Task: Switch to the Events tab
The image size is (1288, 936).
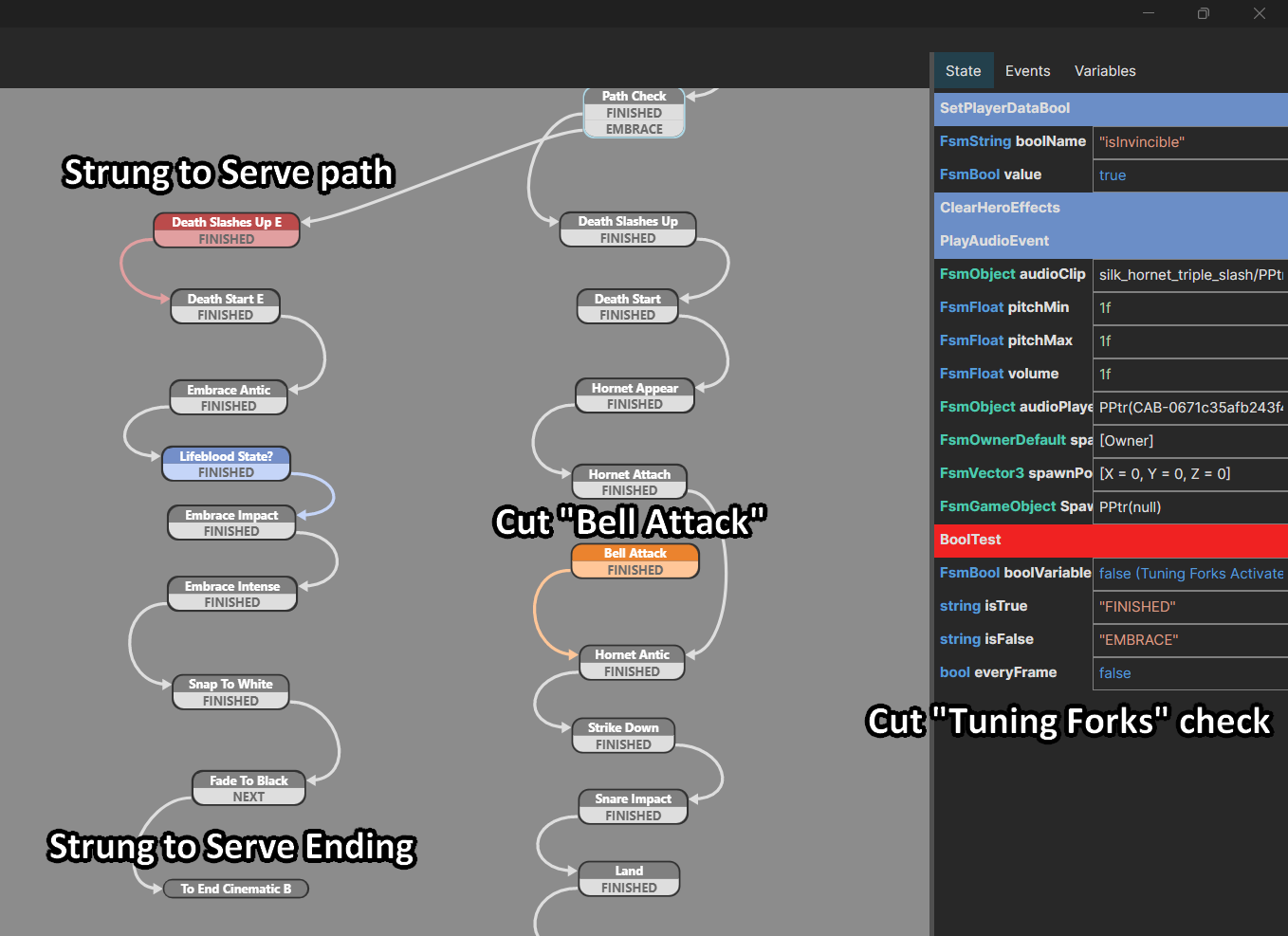Action: click(x=1027, y=71)
